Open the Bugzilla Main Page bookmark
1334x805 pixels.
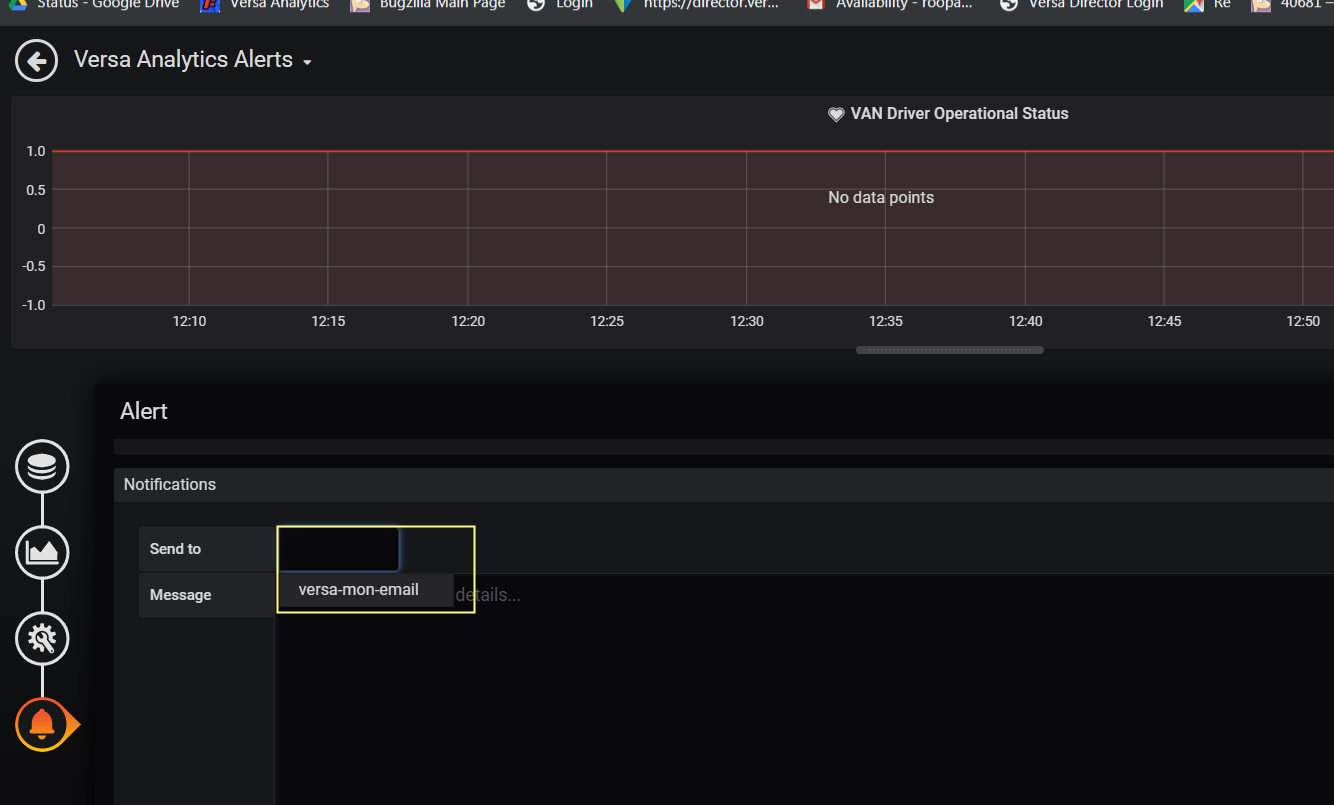[x=428, y=6]
